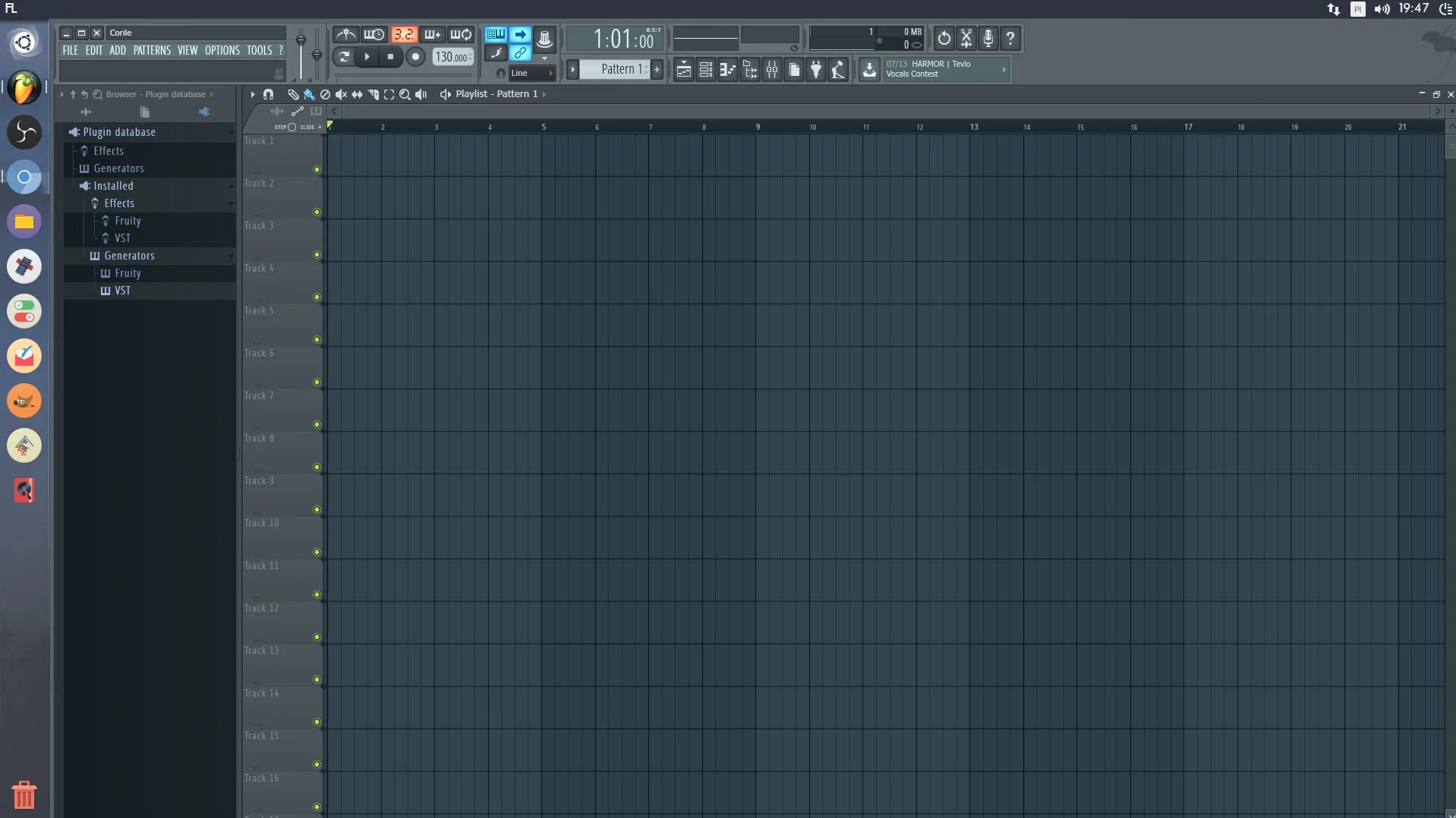This screenshot has height=818, width=1456.
Task: Click one-click audio recording microphone
Action: click(988, 39)
